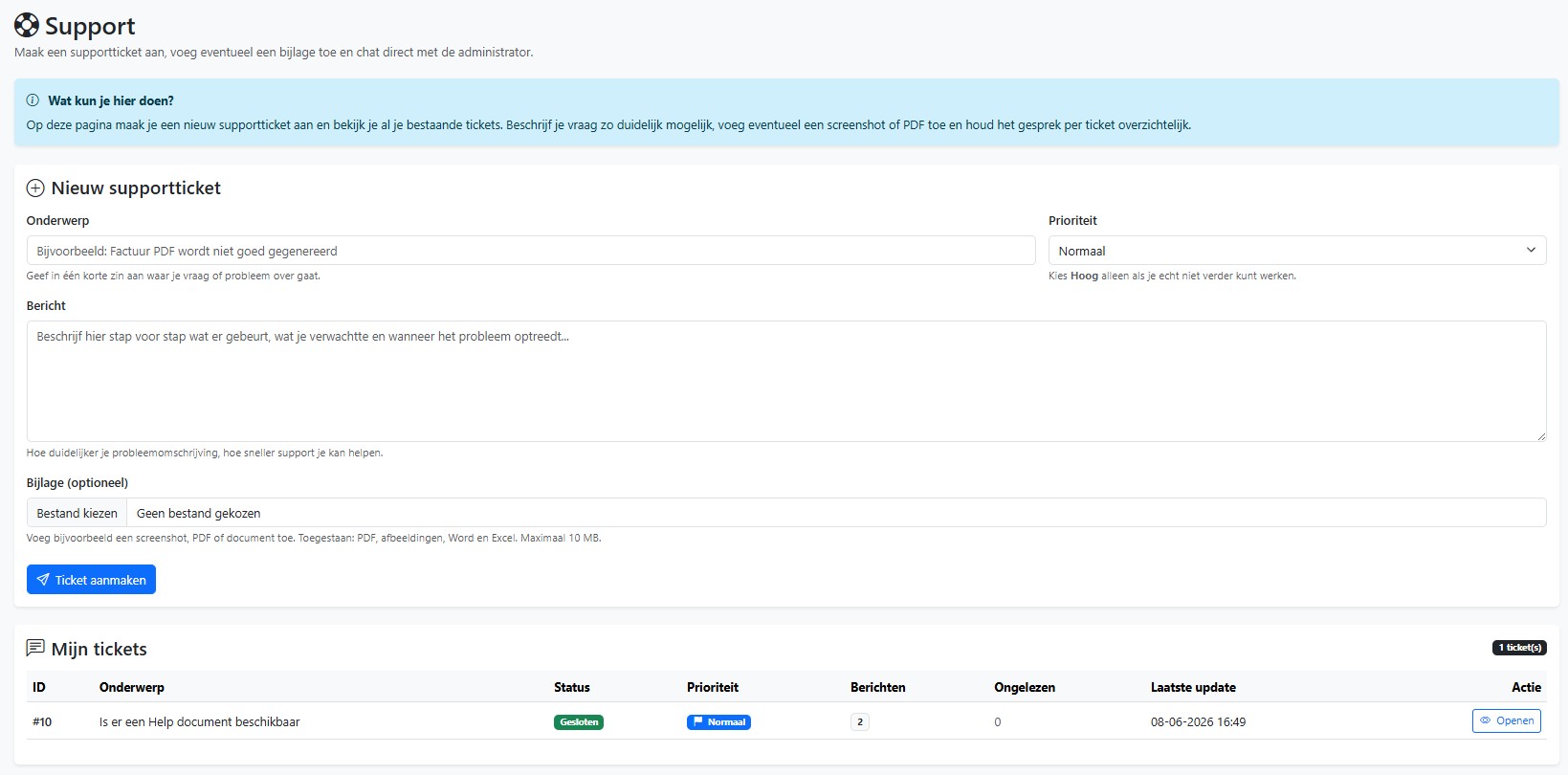Click the Mijn tickets heading
Viewport: 1568px width, 775px height.
(99, 649)
